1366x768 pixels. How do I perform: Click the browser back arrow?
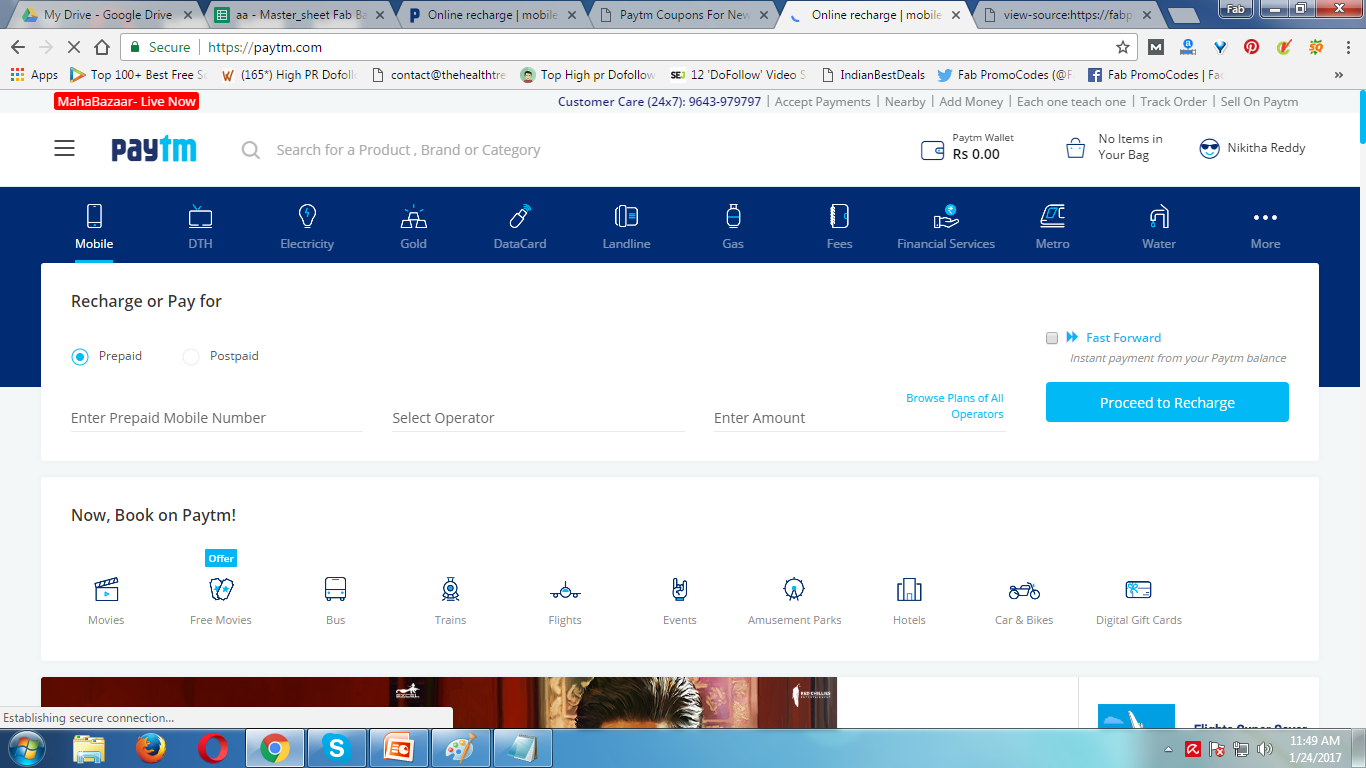18,47
